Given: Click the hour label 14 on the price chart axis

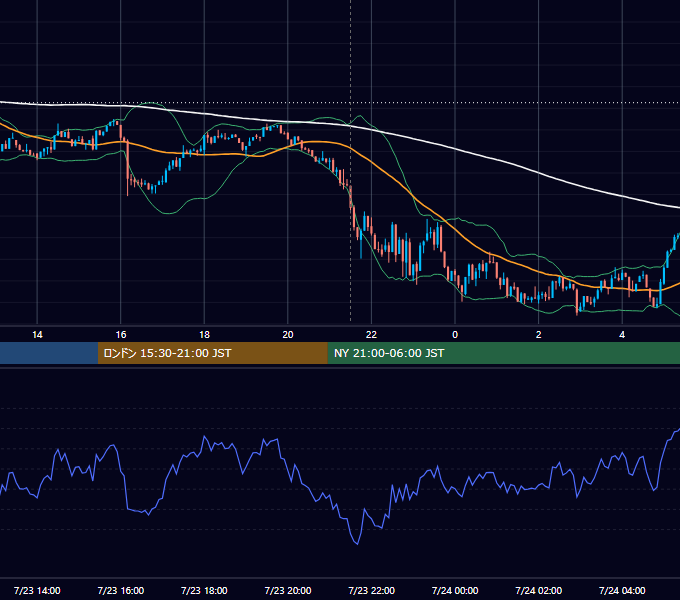Looking at the screenshot, I should (37, 335).
